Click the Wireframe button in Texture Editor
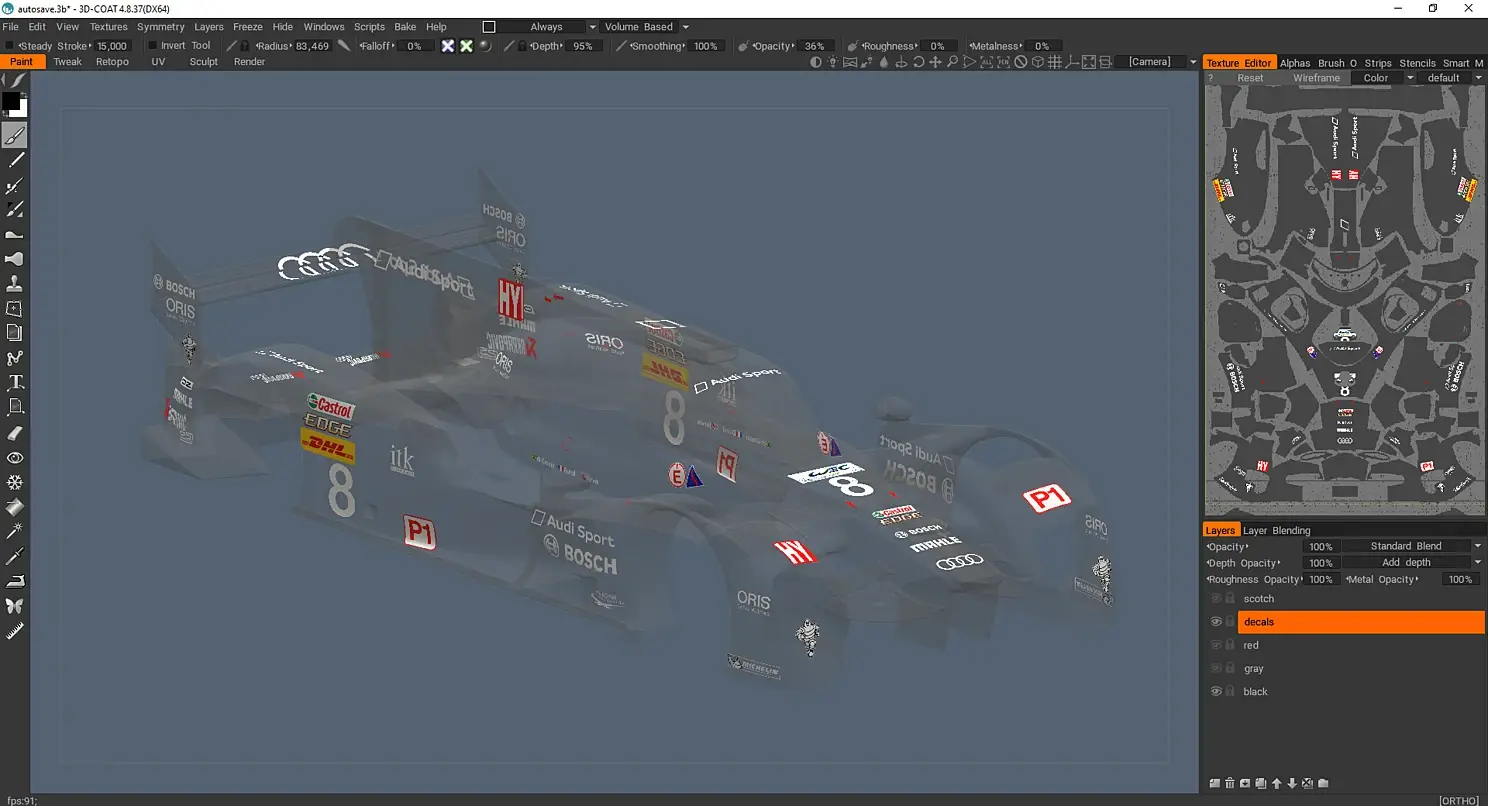 (x=1316, y=78)
